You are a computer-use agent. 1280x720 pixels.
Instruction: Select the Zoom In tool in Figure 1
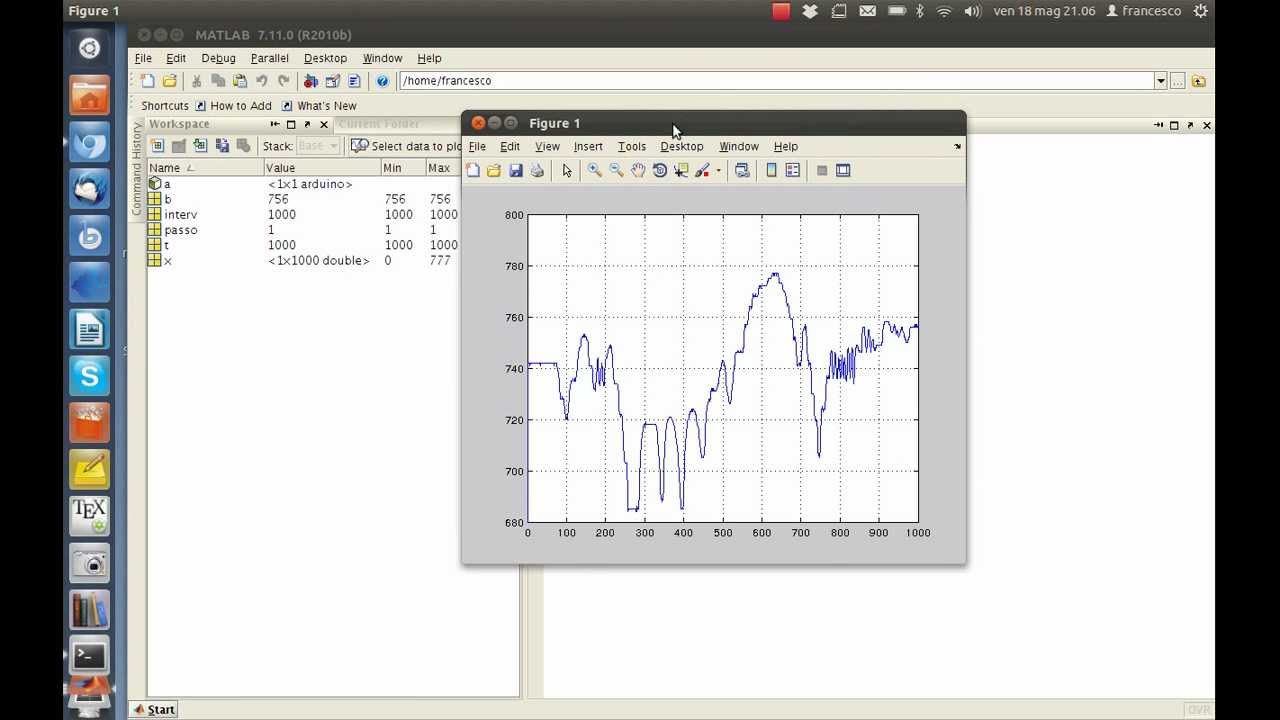594,171
